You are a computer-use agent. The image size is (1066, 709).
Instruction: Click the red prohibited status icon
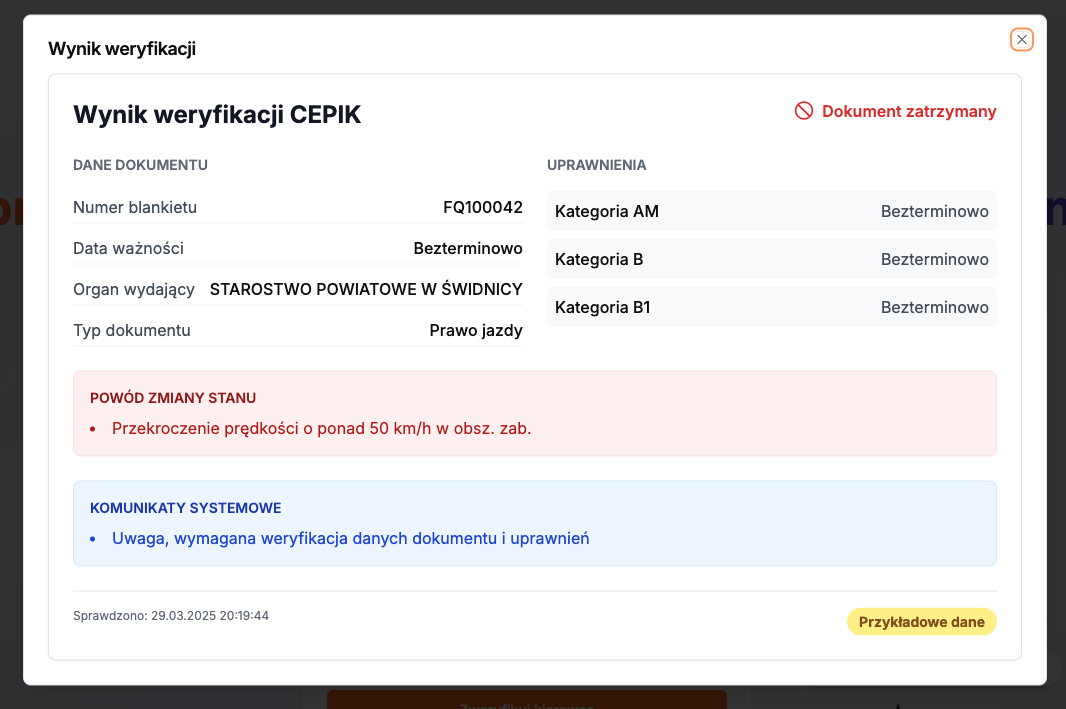(x=804, y=111)
